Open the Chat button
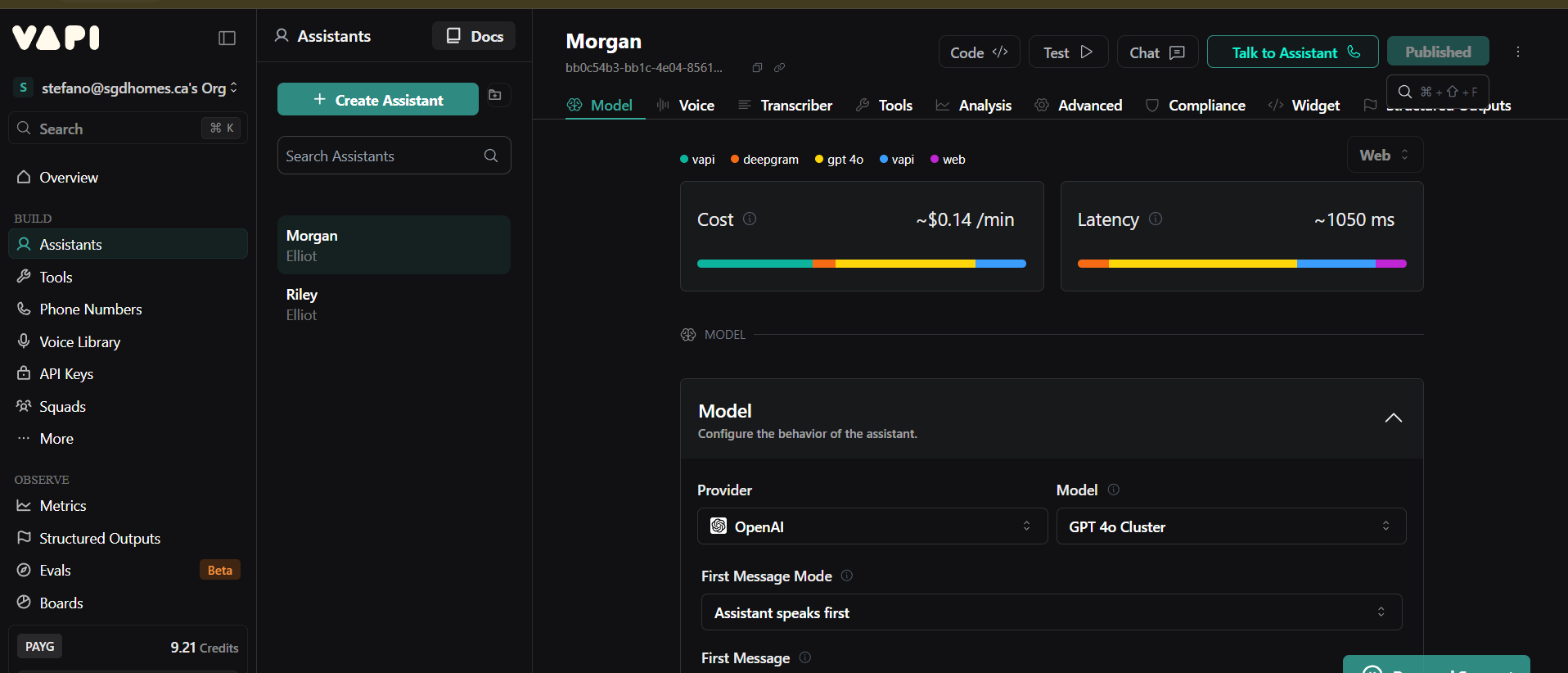 pyautogui.click(x=1157, y=52)
